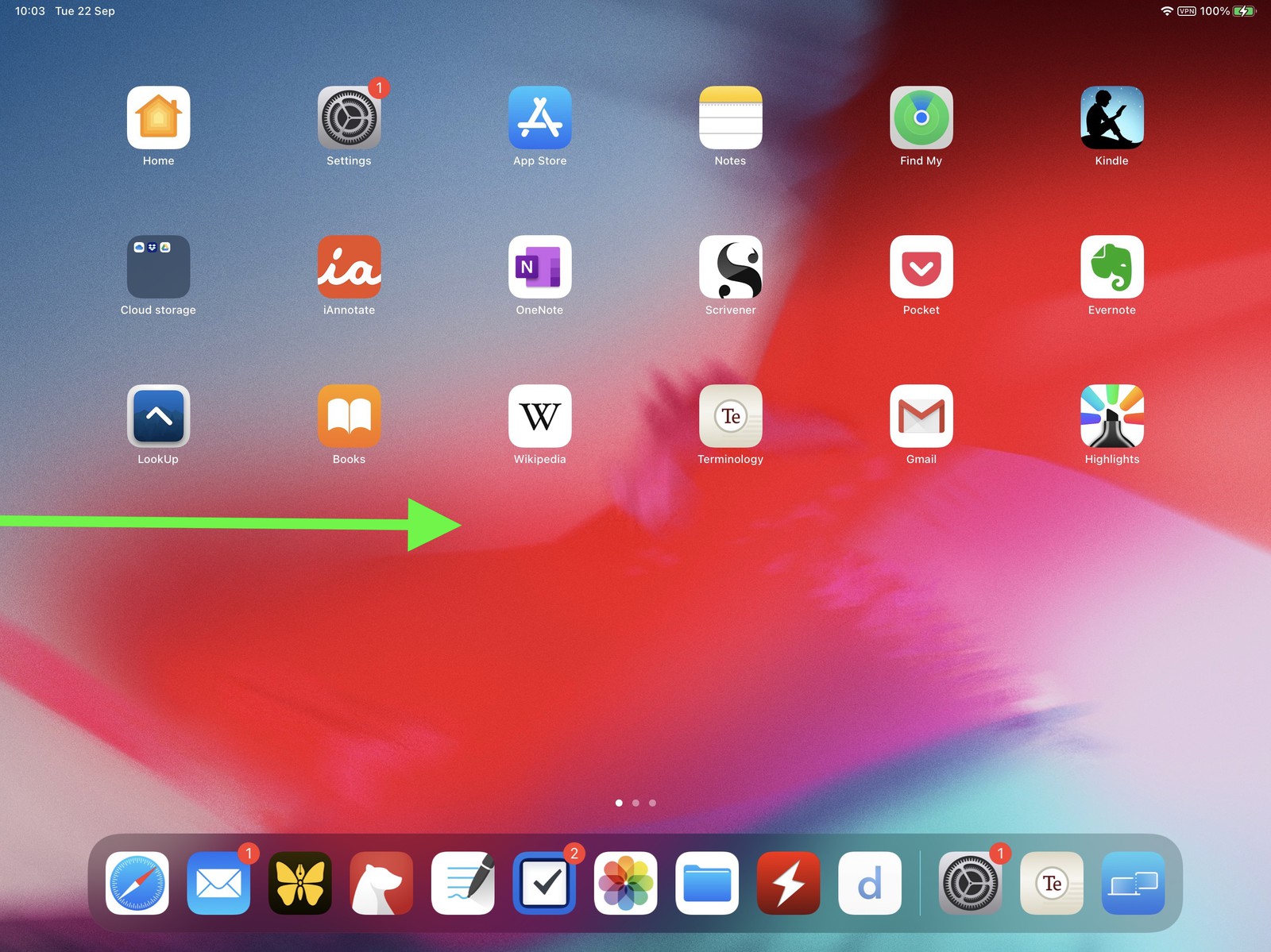Open the Gmail app

point(921,416)
